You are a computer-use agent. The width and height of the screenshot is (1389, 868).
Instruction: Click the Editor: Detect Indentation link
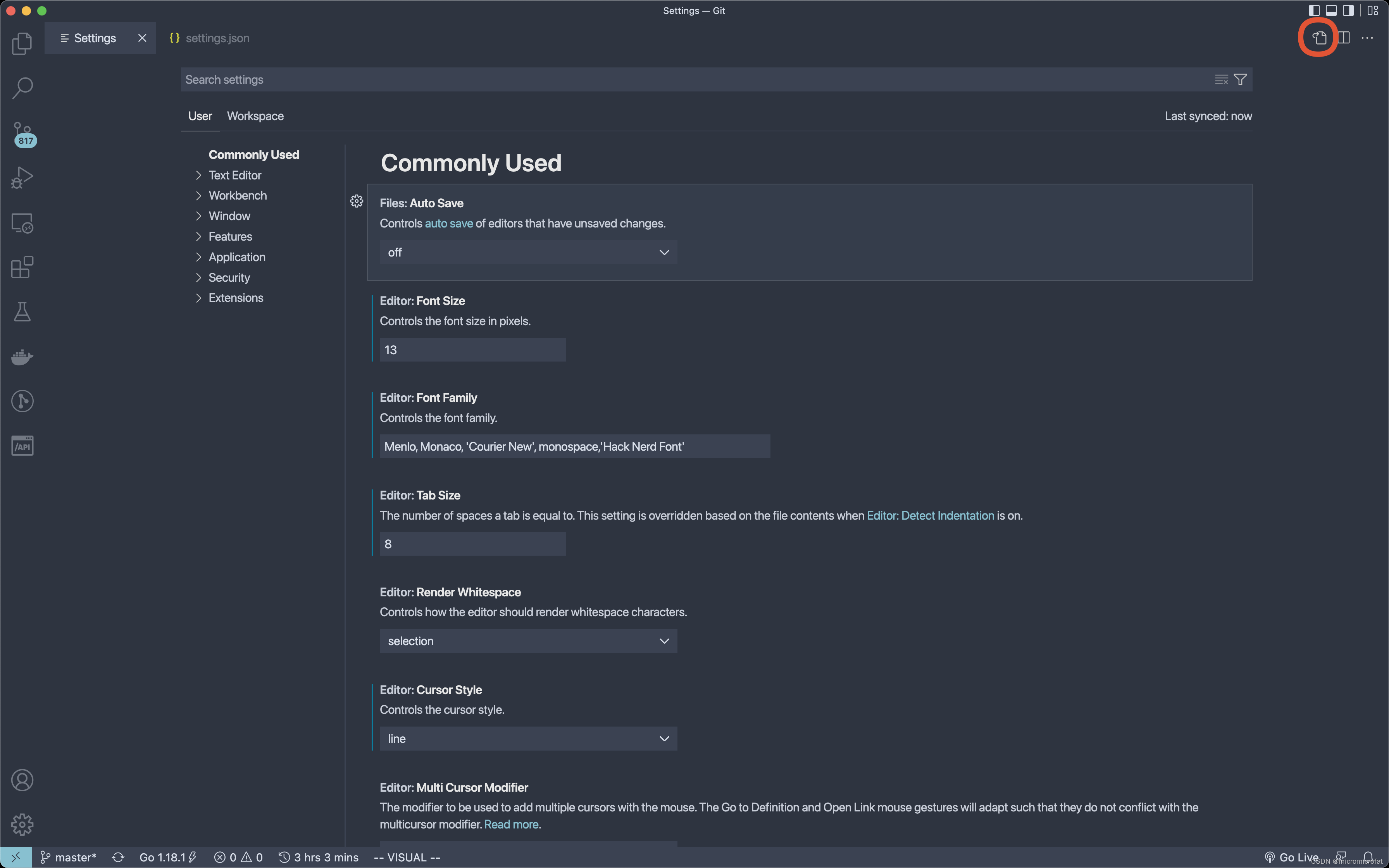click(930, 515)
